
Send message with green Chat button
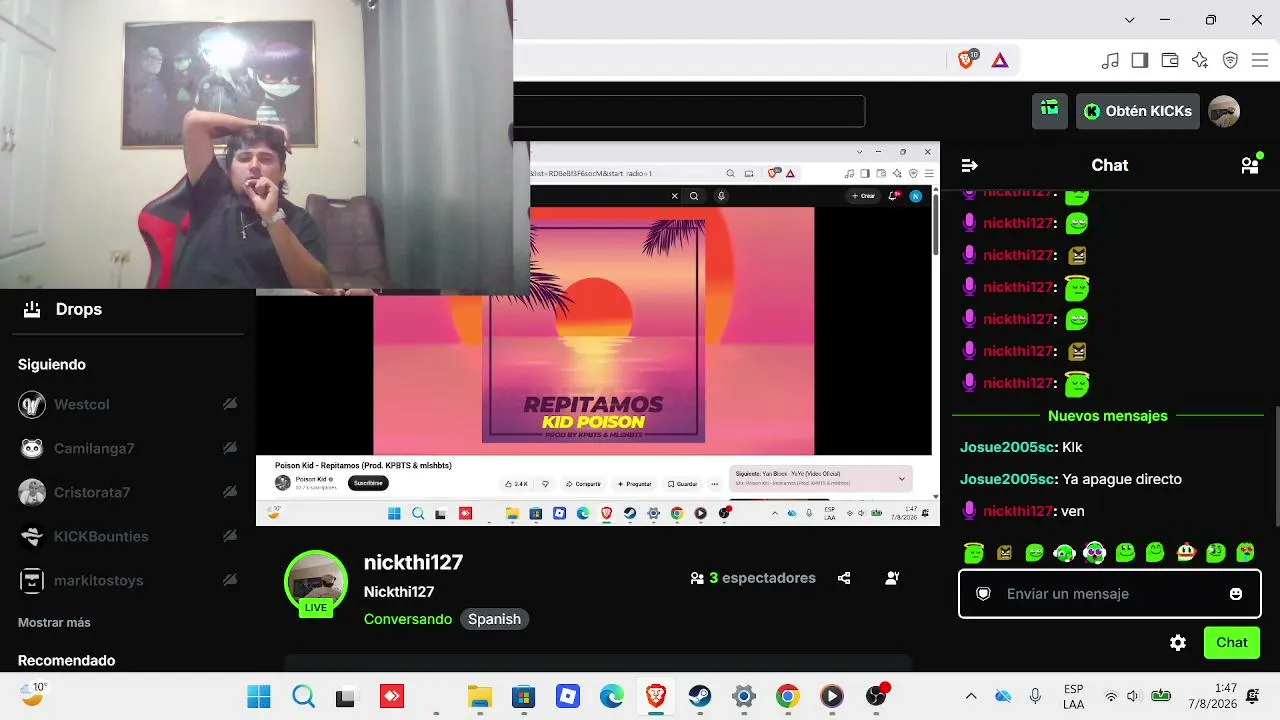click(1232, 643)
